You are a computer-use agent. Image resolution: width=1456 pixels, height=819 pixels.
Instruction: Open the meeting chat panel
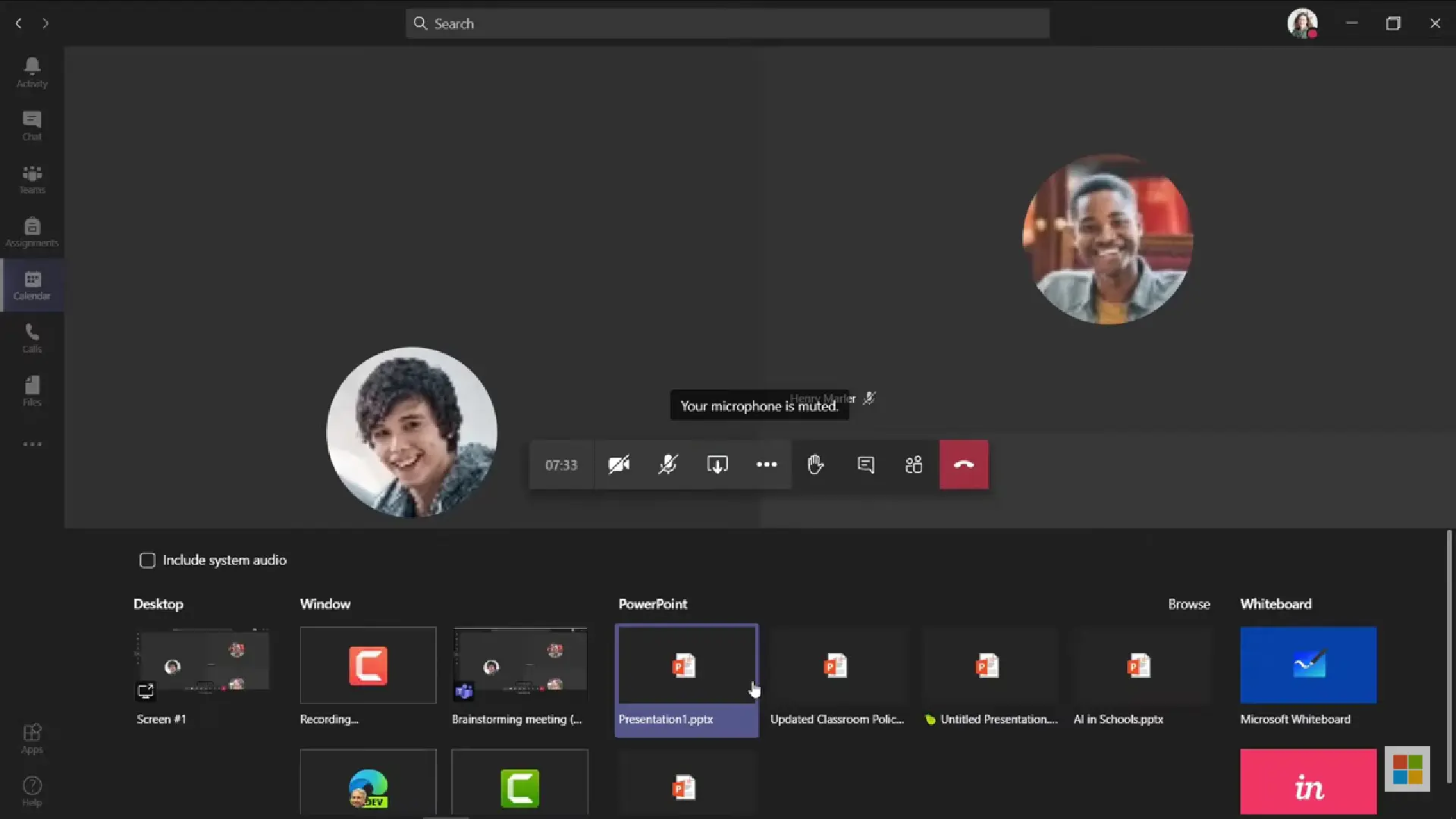tap(865, 465)
